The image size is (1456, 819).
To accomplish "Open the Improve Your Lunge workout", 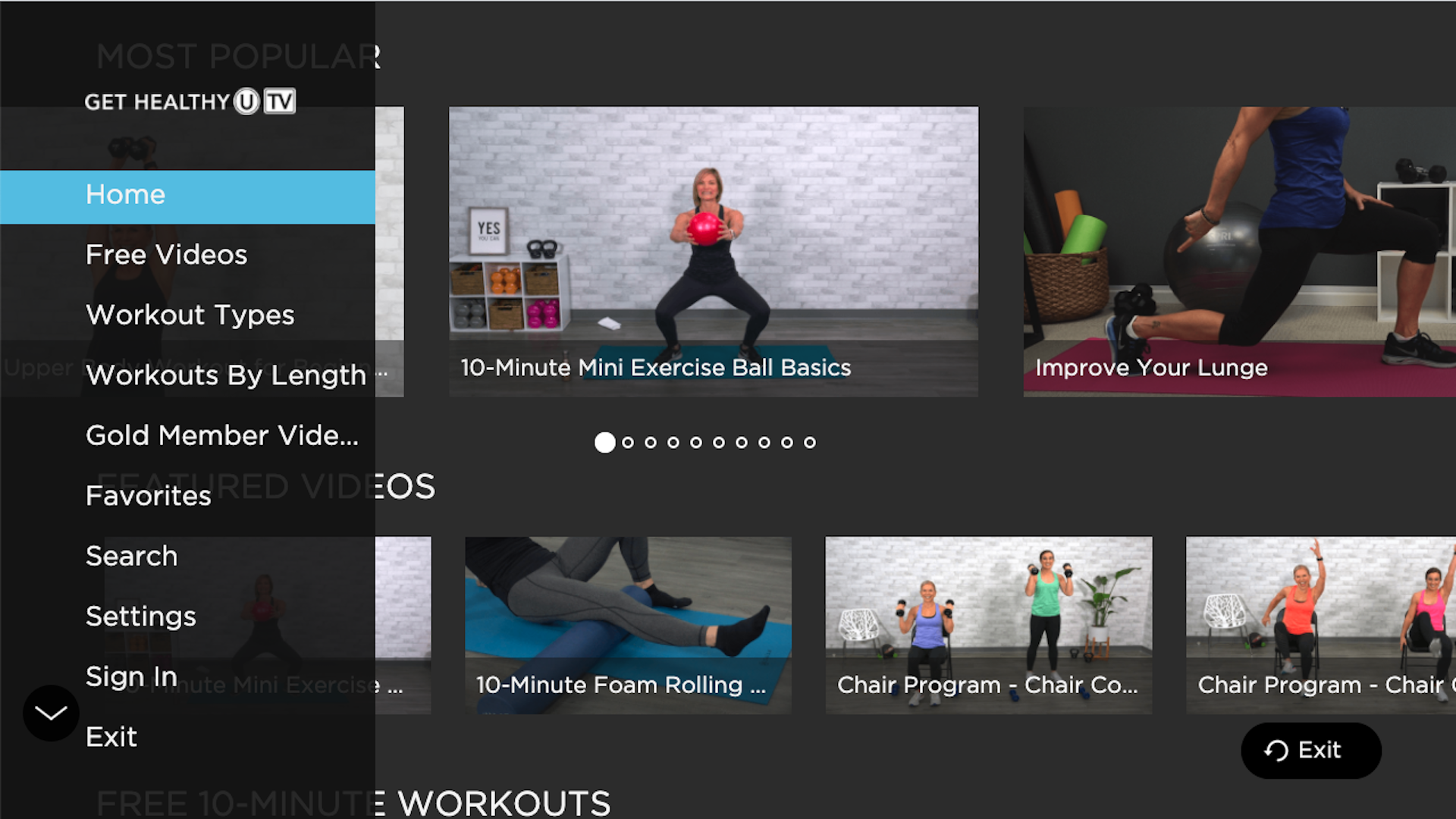I will (x=1239, y=251).
